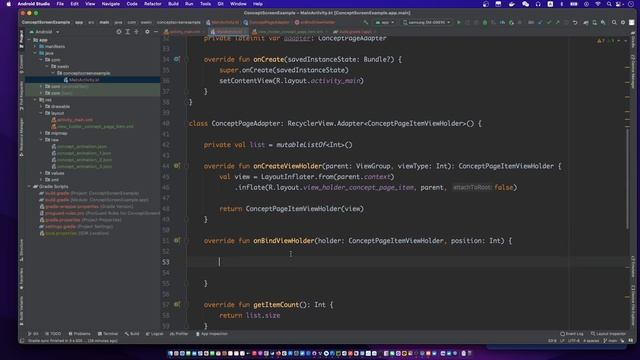This screenshot has width=640, height=360.
Task: Select MainActivity.kt in the project tree
Action: (x=84, y=80)
